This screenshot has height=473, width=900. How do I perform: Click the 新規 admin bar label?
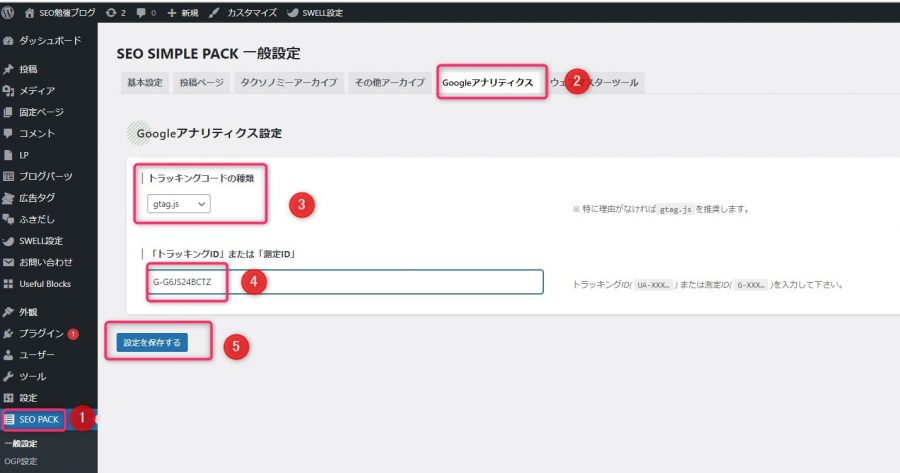(190, 13)
